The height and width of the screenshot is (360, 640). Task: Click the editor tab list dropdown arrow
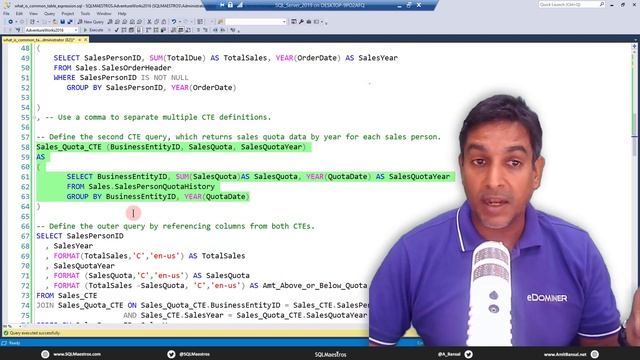tap(636, 40)
